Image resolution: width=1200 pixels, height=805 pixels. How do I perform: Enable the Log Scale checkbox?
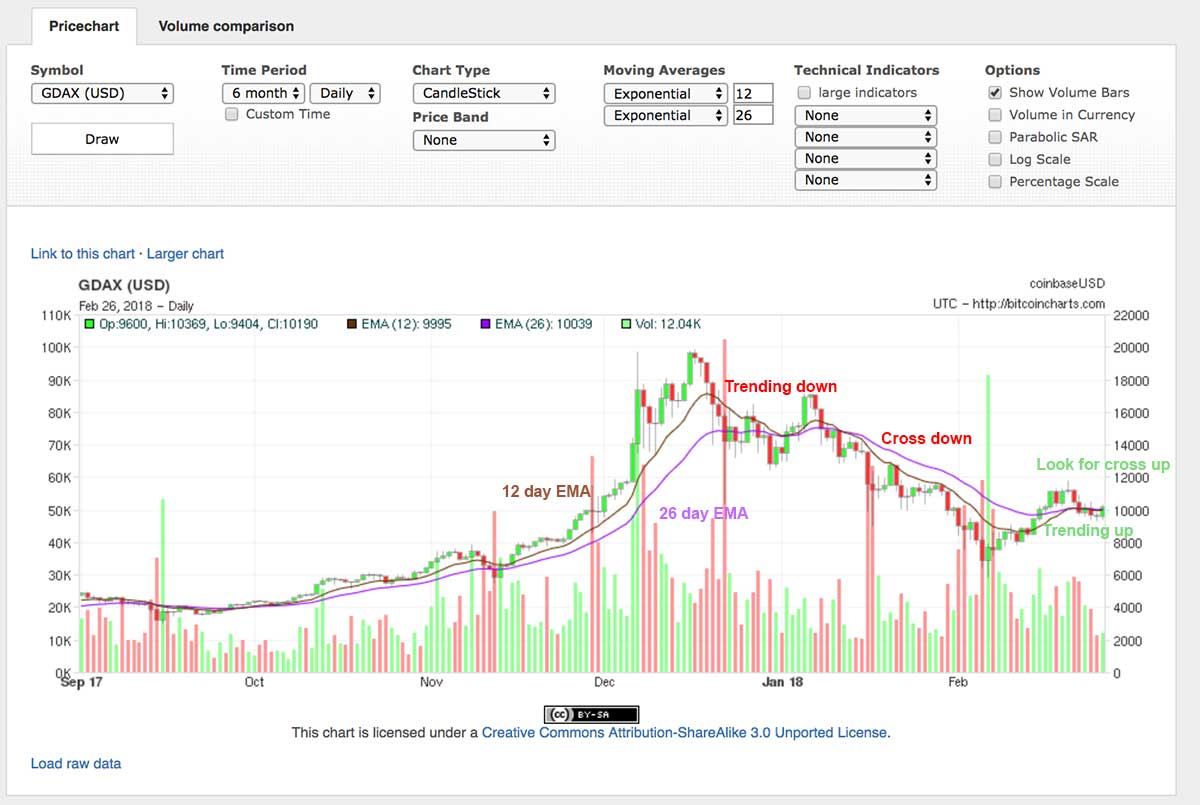click(995, 159)
